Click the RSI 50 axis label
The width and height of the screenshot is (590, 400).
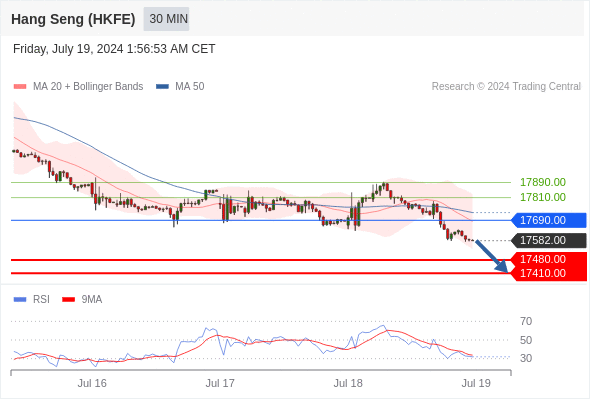pyautogui.click(x=526, y=340)
